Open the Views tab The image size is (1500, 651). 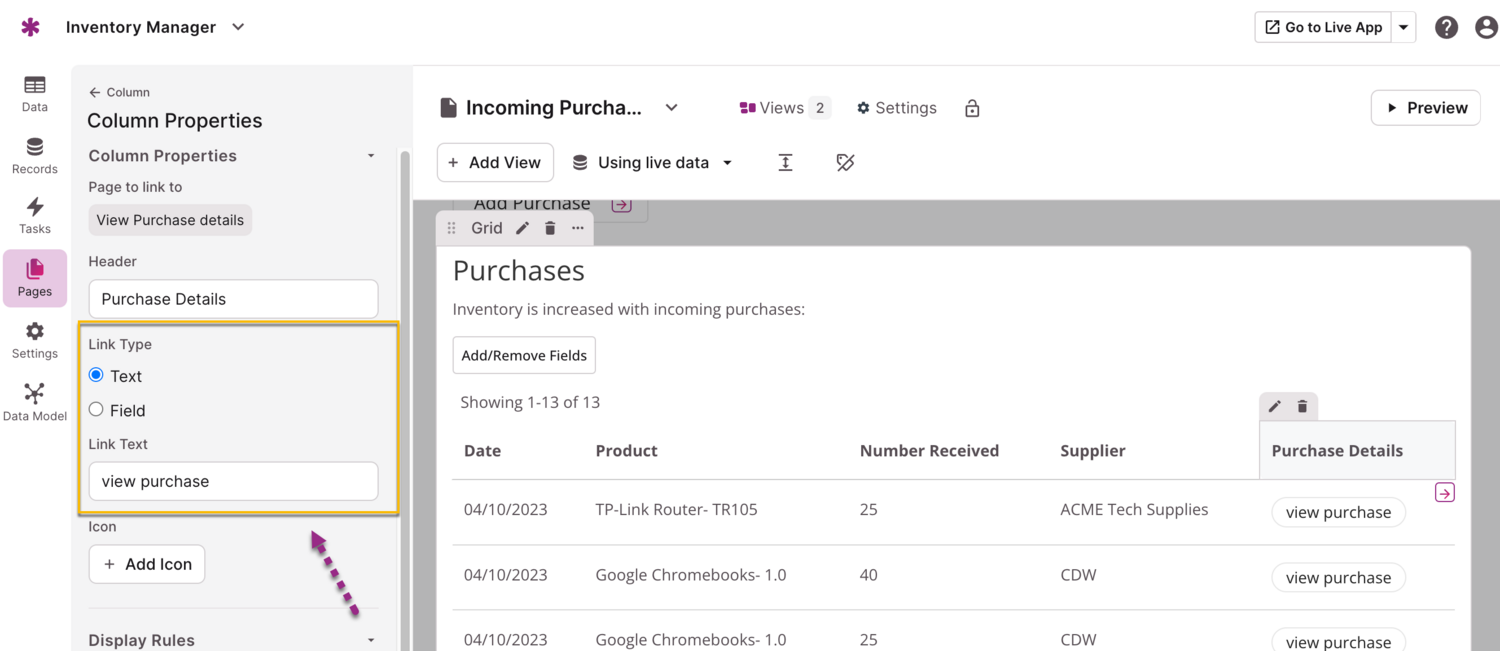point(783,108)
